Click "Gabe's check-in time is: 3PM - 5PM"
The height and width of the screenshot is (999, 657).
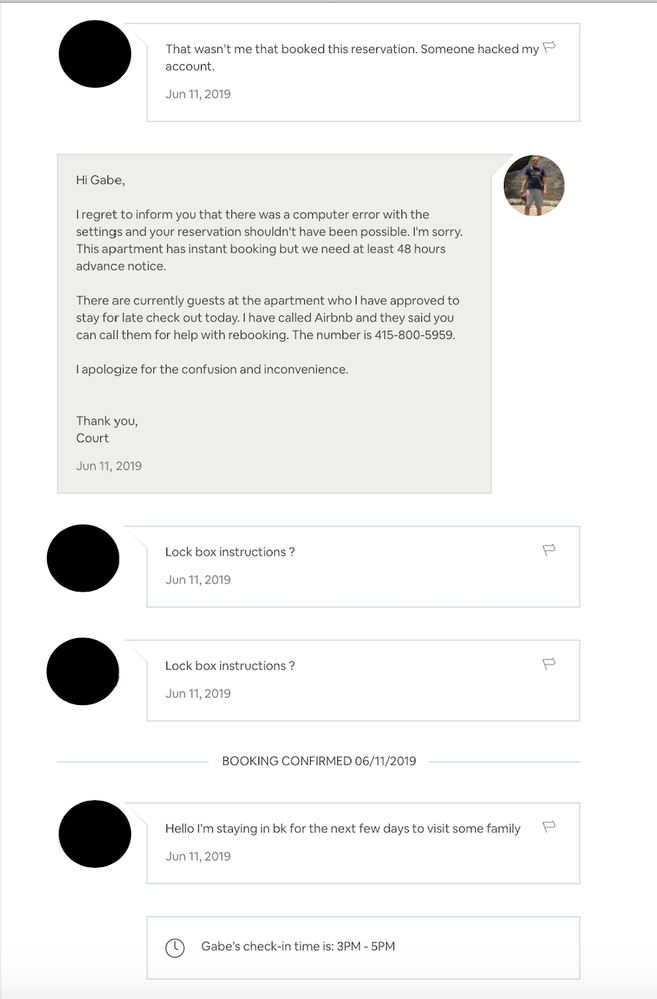click(298, 946)
